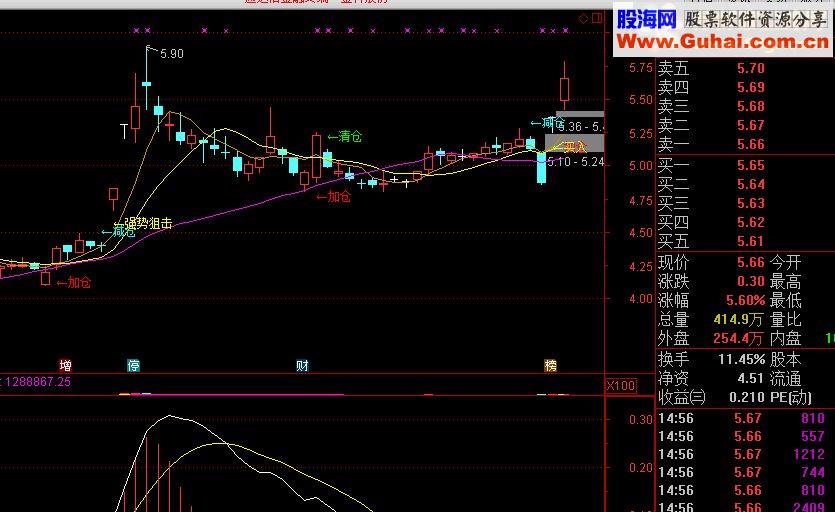835x512 pixels.
Task: Click the 4.00 price axis label
Action: point(641,299)
